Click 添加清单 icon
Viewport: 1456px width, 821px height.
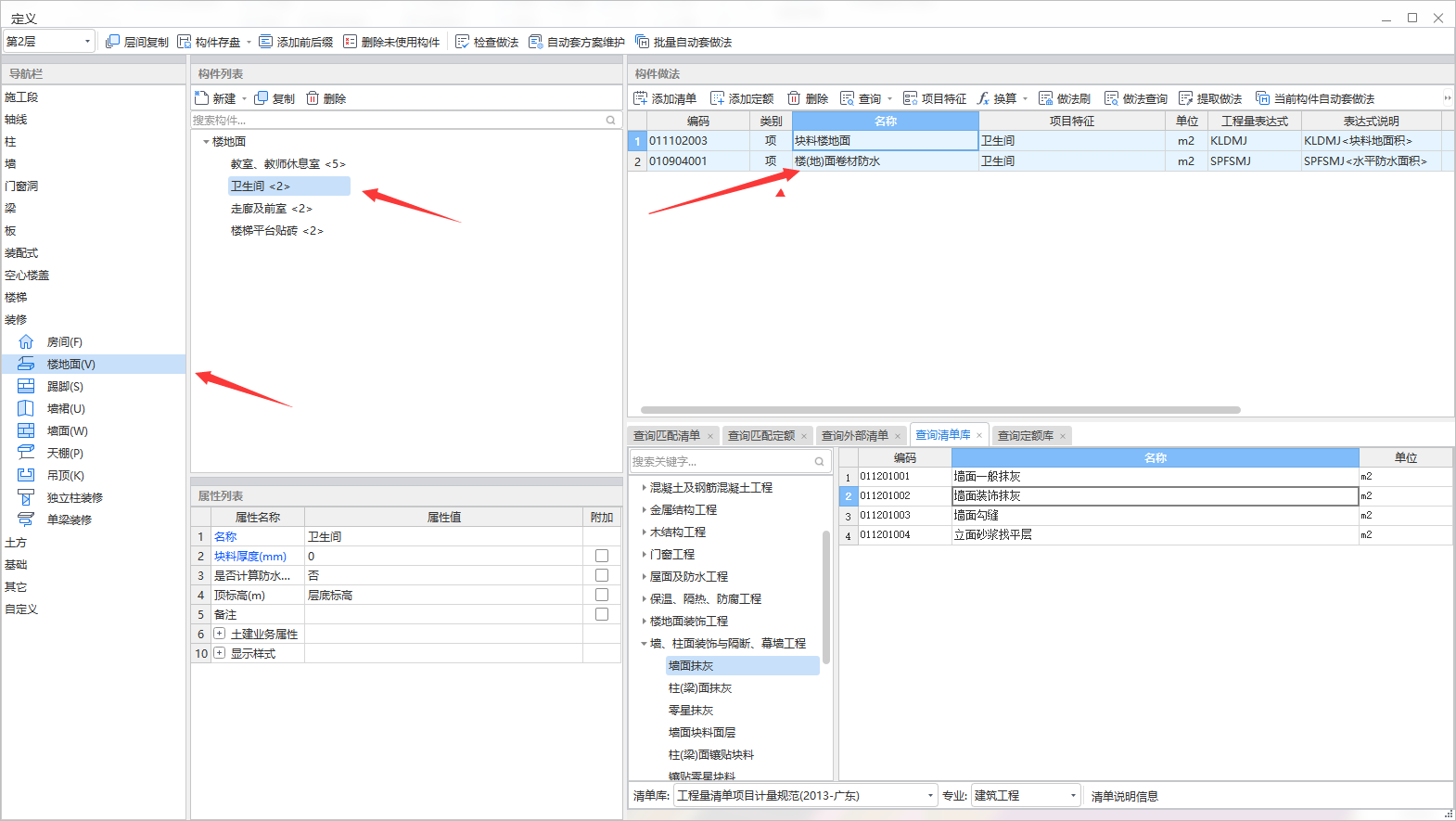click(x=640, y=98)
